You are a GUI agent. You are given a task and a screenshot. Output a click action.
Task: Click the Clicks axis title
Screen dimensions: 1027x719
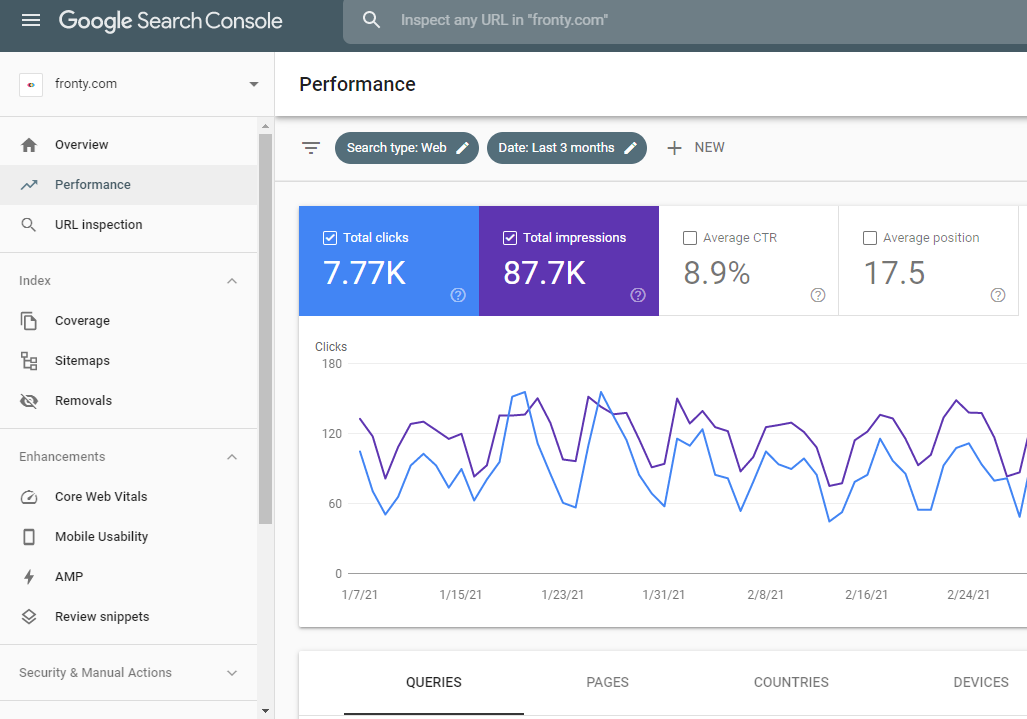pos(331,346)
